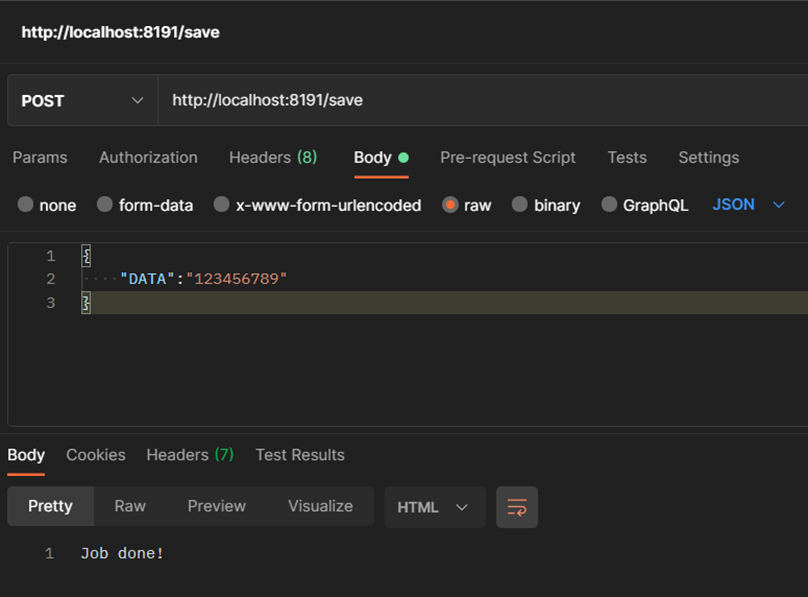Open the Authorization tab
The width and height of the screenshot is (808, 597).
148,158
